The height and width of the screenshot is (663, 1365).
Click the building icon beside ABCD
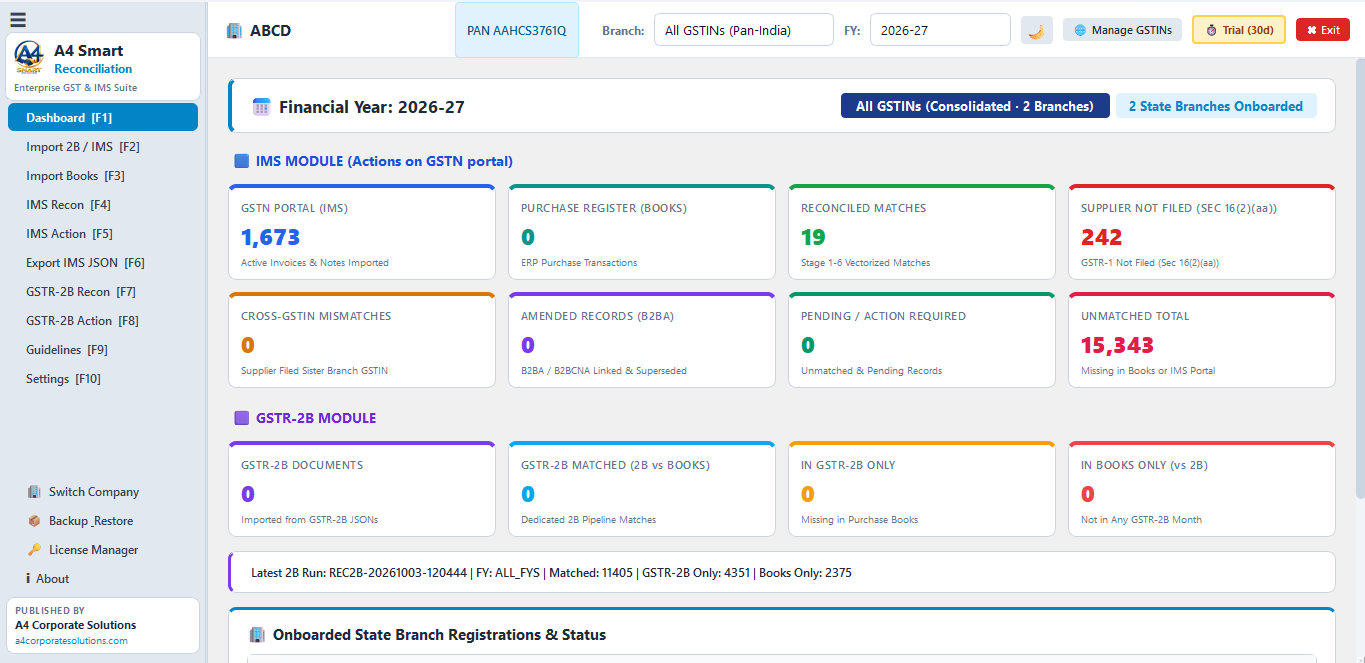[234, 30]
